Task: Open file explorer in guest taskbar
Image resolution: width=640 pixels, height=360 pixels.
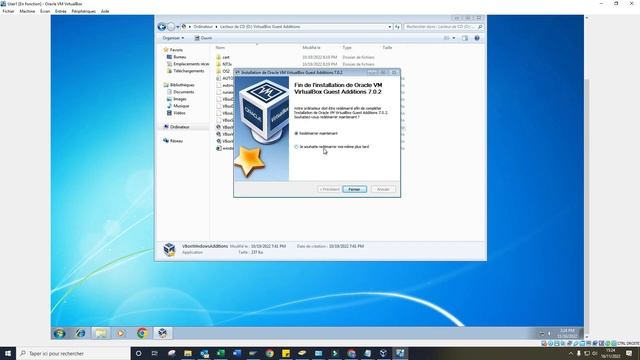Action: pos(101,333)
